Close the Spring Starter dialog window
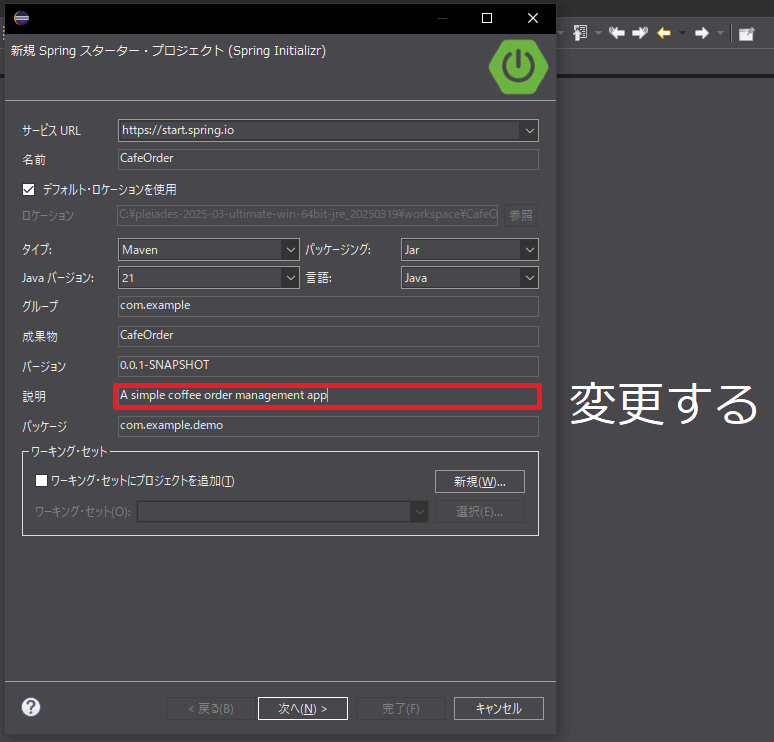Viewport: 774px width, 742px height. tap(533, 18)
